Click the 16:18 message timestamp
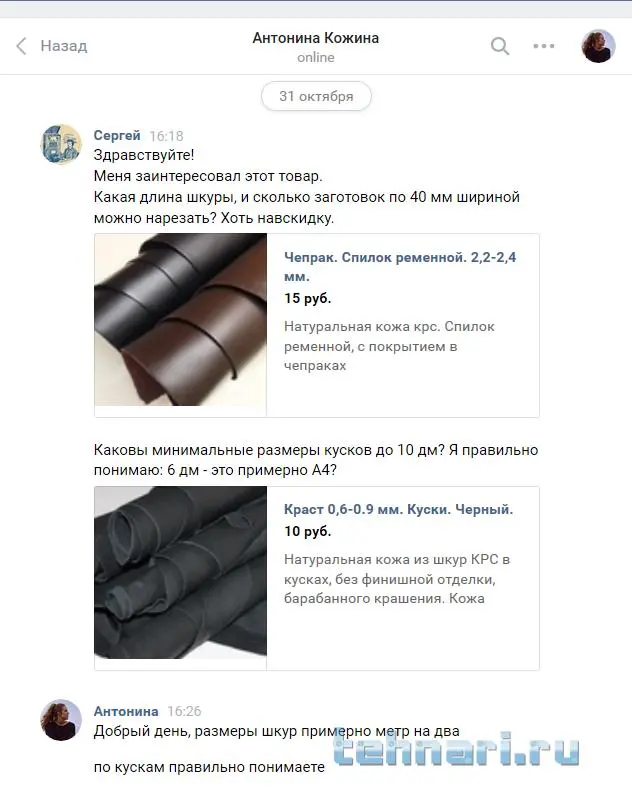The height and width of the screenshot is (798, 632). 166,136
